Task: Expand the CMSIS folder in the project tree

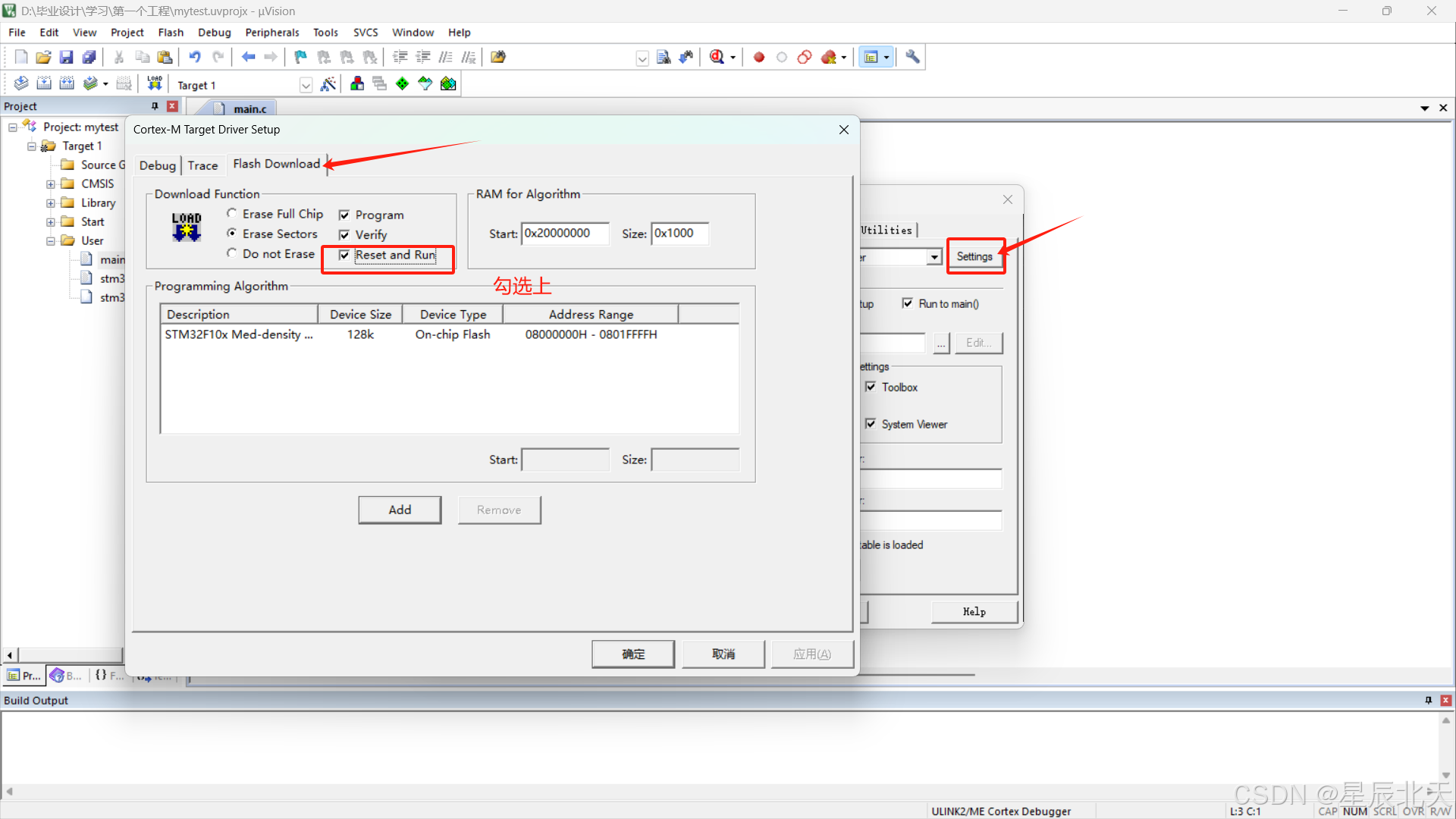Action: (x=51, y=184)
